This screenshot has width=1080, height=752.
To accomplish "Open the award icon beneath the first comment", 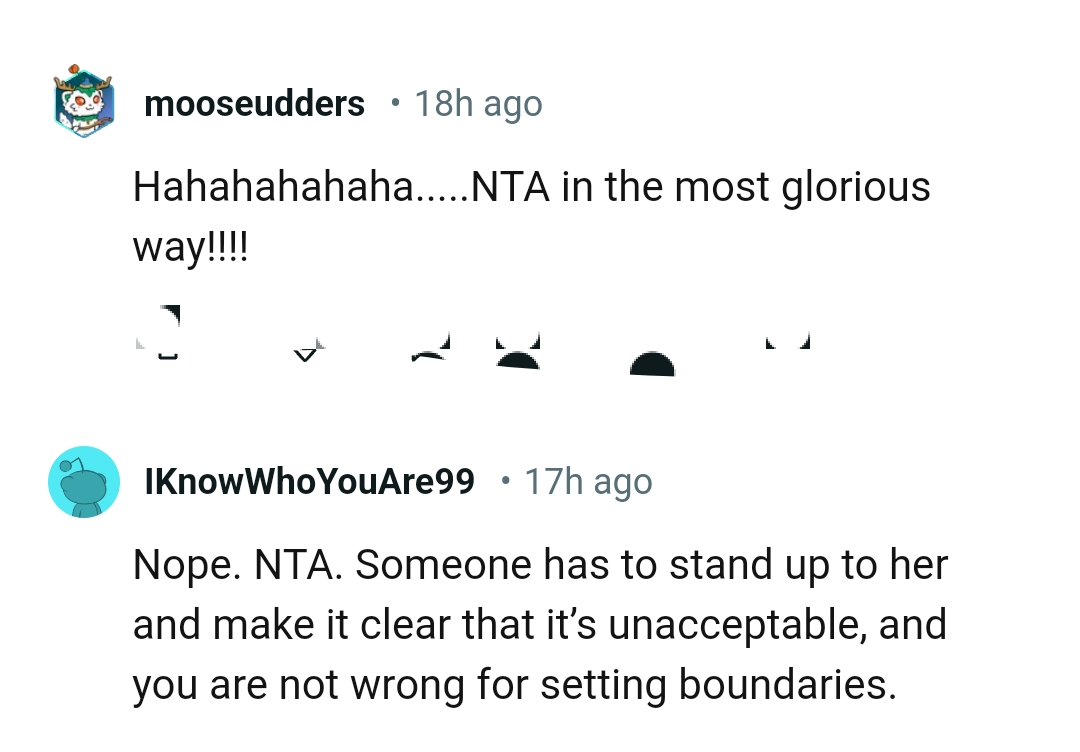I will click(x=515, y=345).
